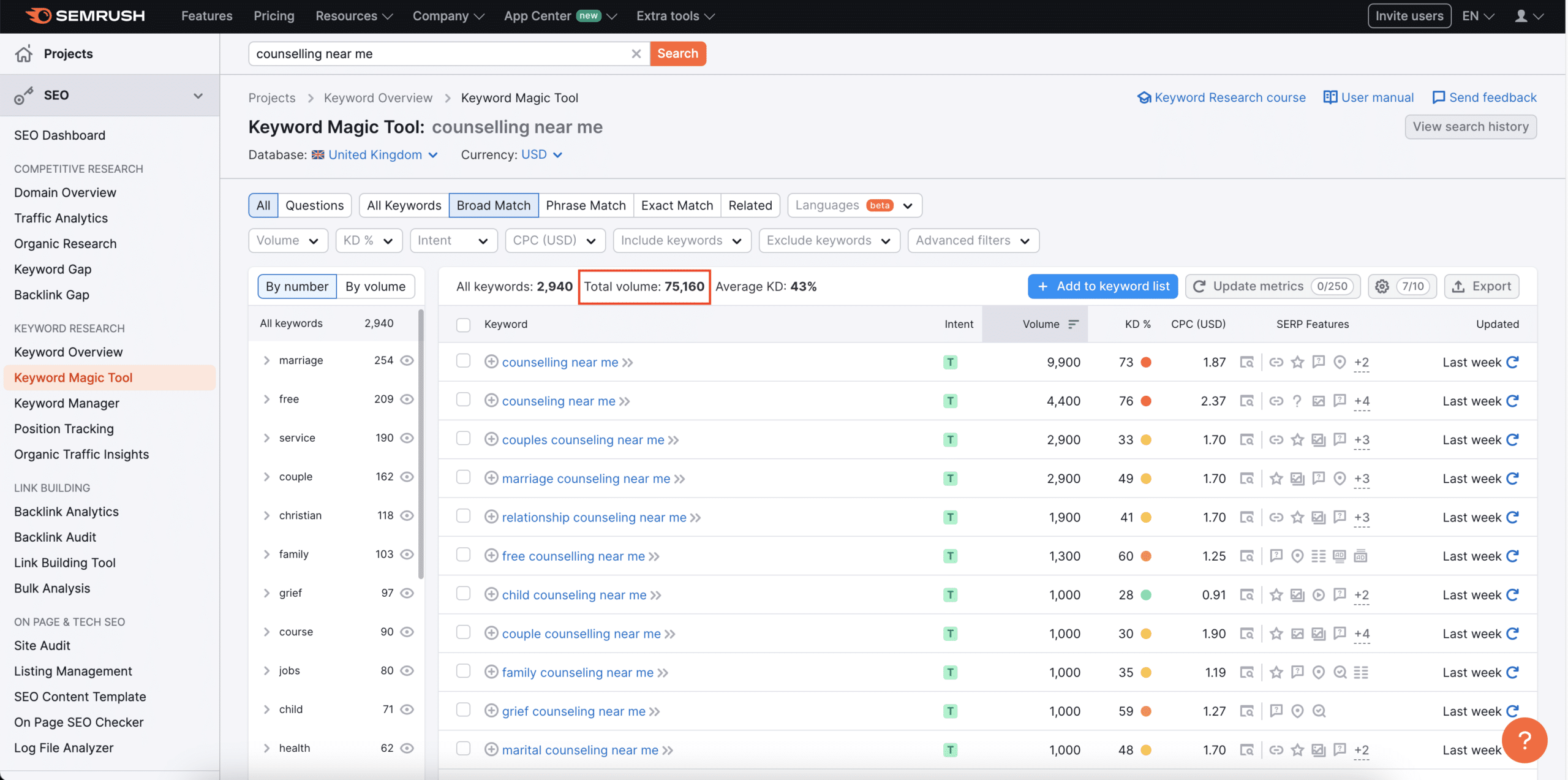The width and height of the screenshot is (1568, 780).
Task: Click the orange Search button
Action: coord(677,54)
